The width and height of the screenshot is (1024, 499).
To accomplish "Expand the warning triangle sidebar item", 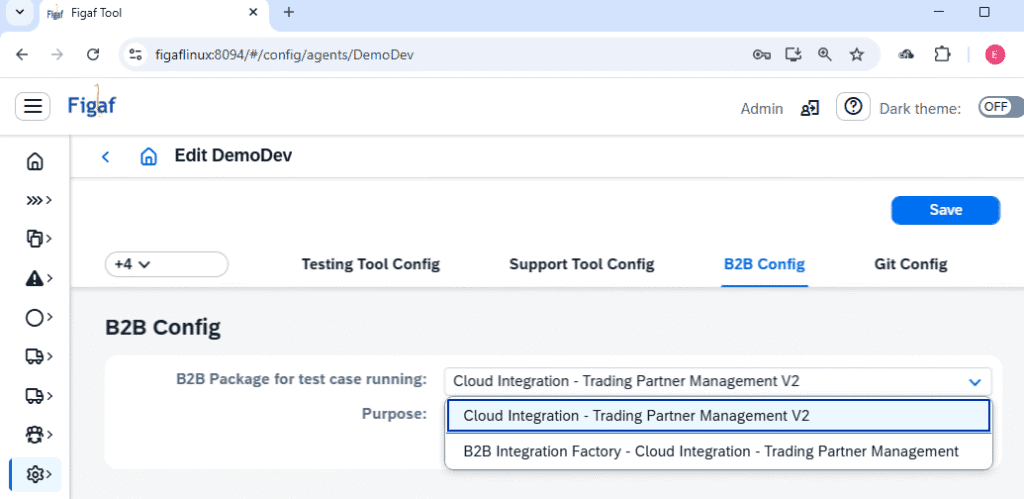I will (x=39, y=279).
